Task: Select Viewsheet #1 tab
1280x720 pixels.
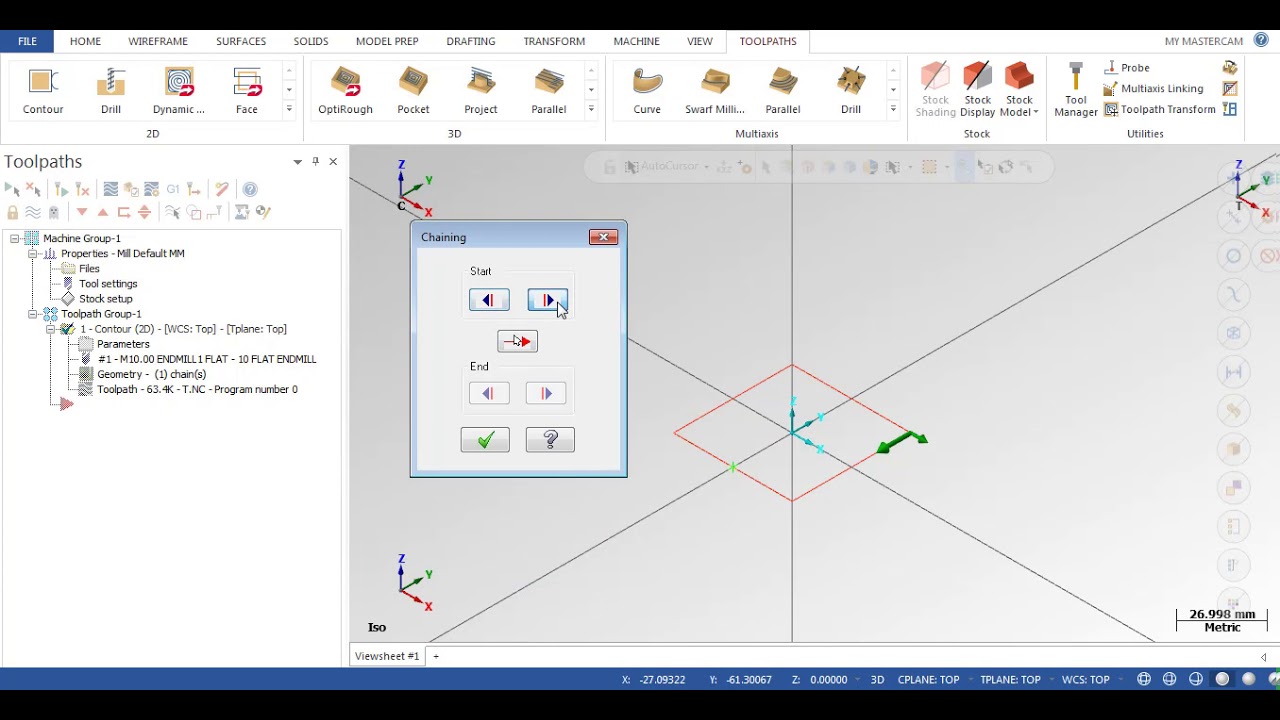Action: pos(387,656)
